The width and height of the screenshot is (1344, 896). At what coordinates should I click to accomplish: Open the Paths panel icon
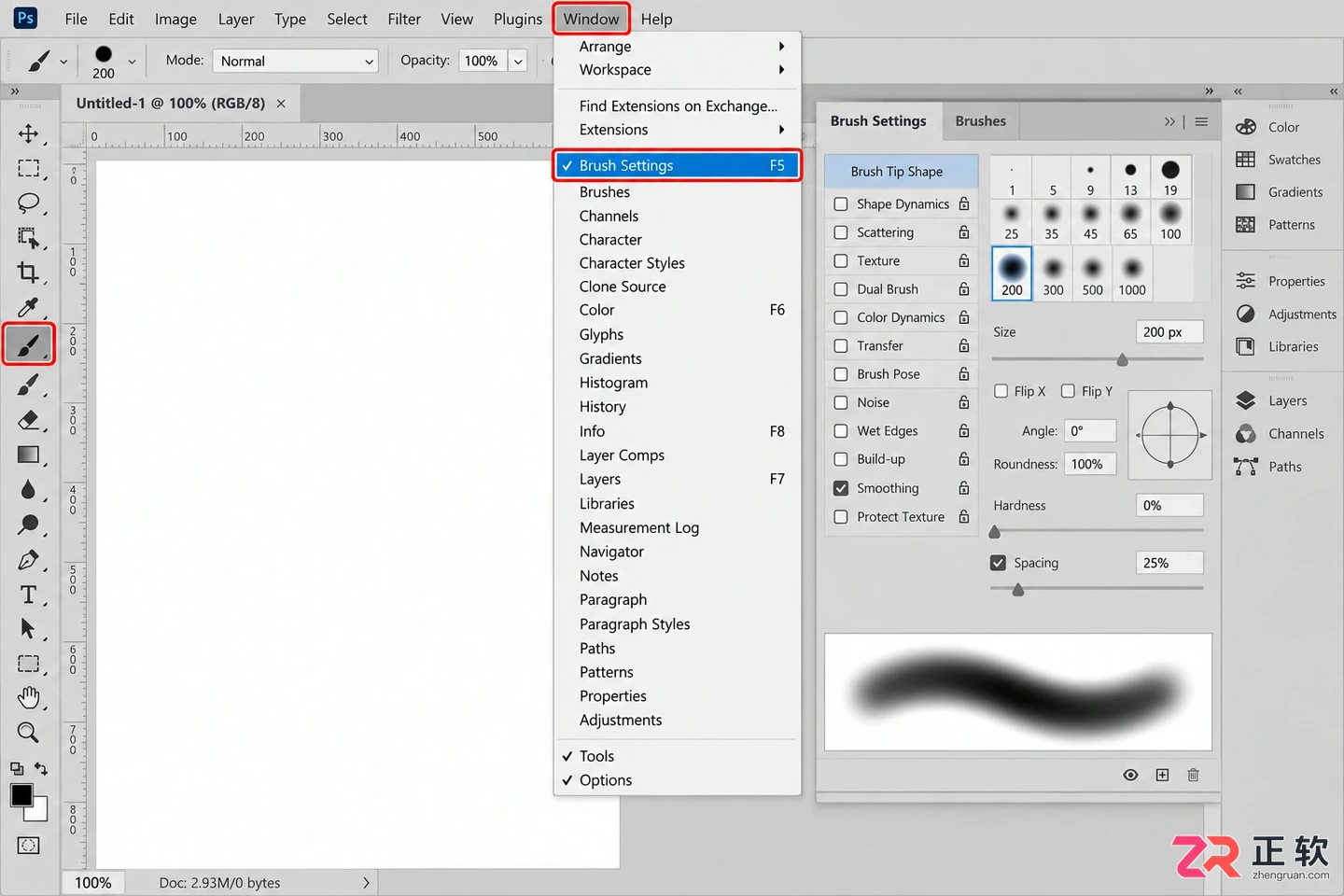click(x=1245, y=467)
